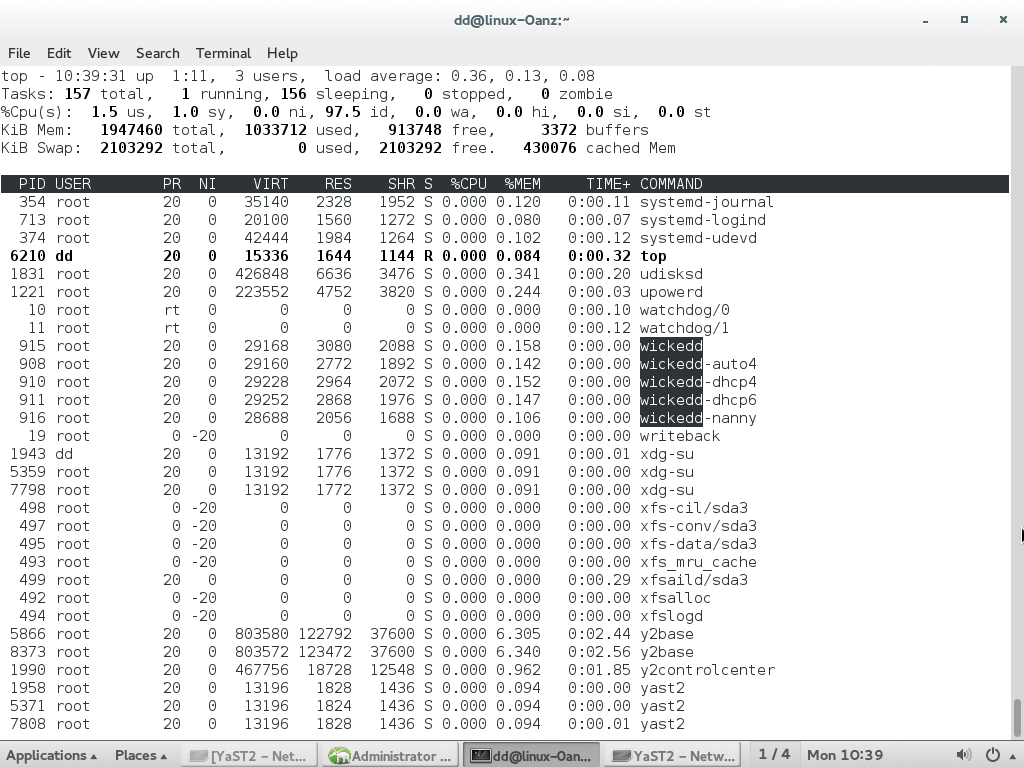Open the Edit menu

[59, 53]
